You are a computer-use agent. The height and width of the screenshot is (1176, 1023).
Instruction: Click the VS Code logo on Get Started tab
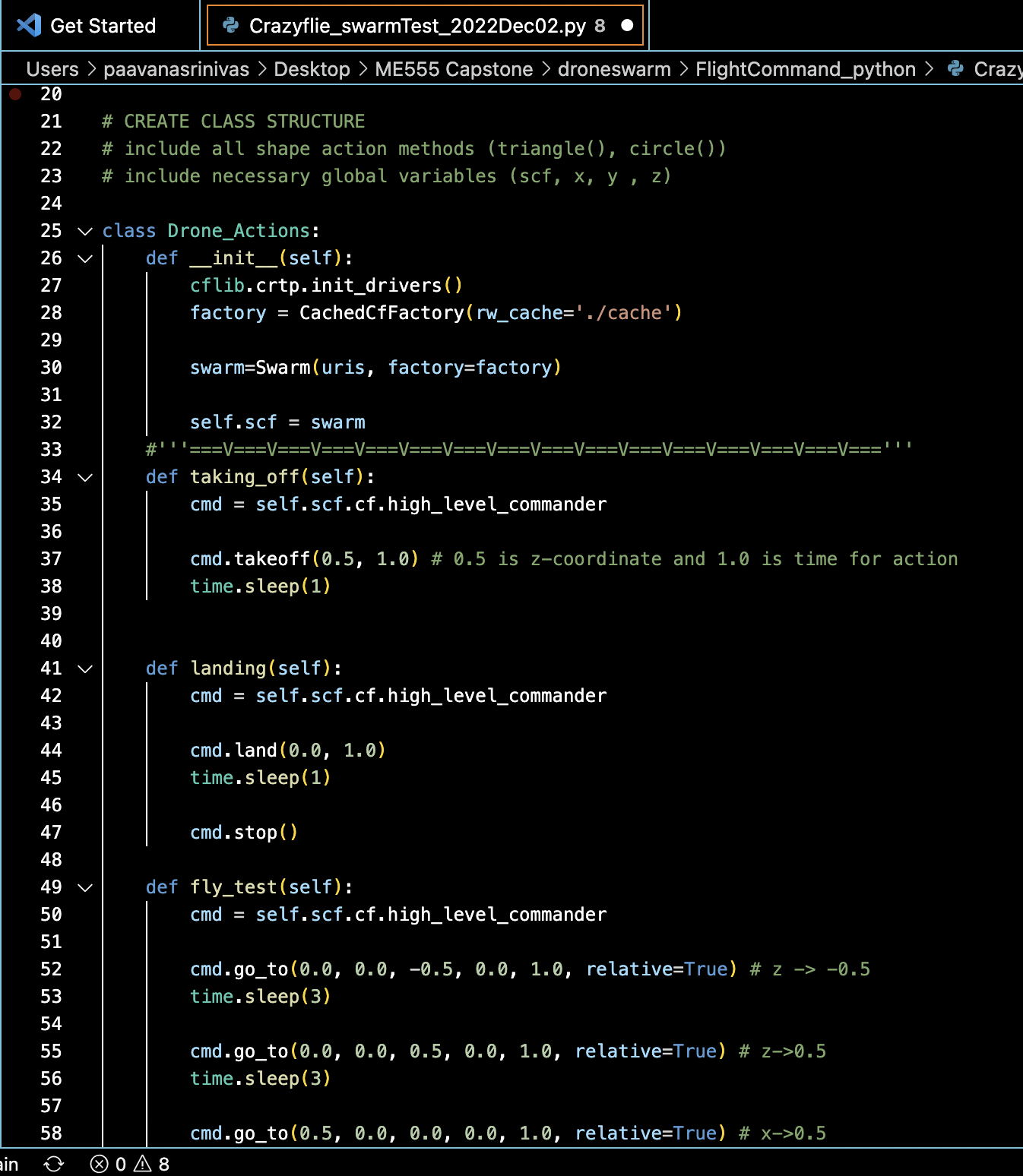29,26
